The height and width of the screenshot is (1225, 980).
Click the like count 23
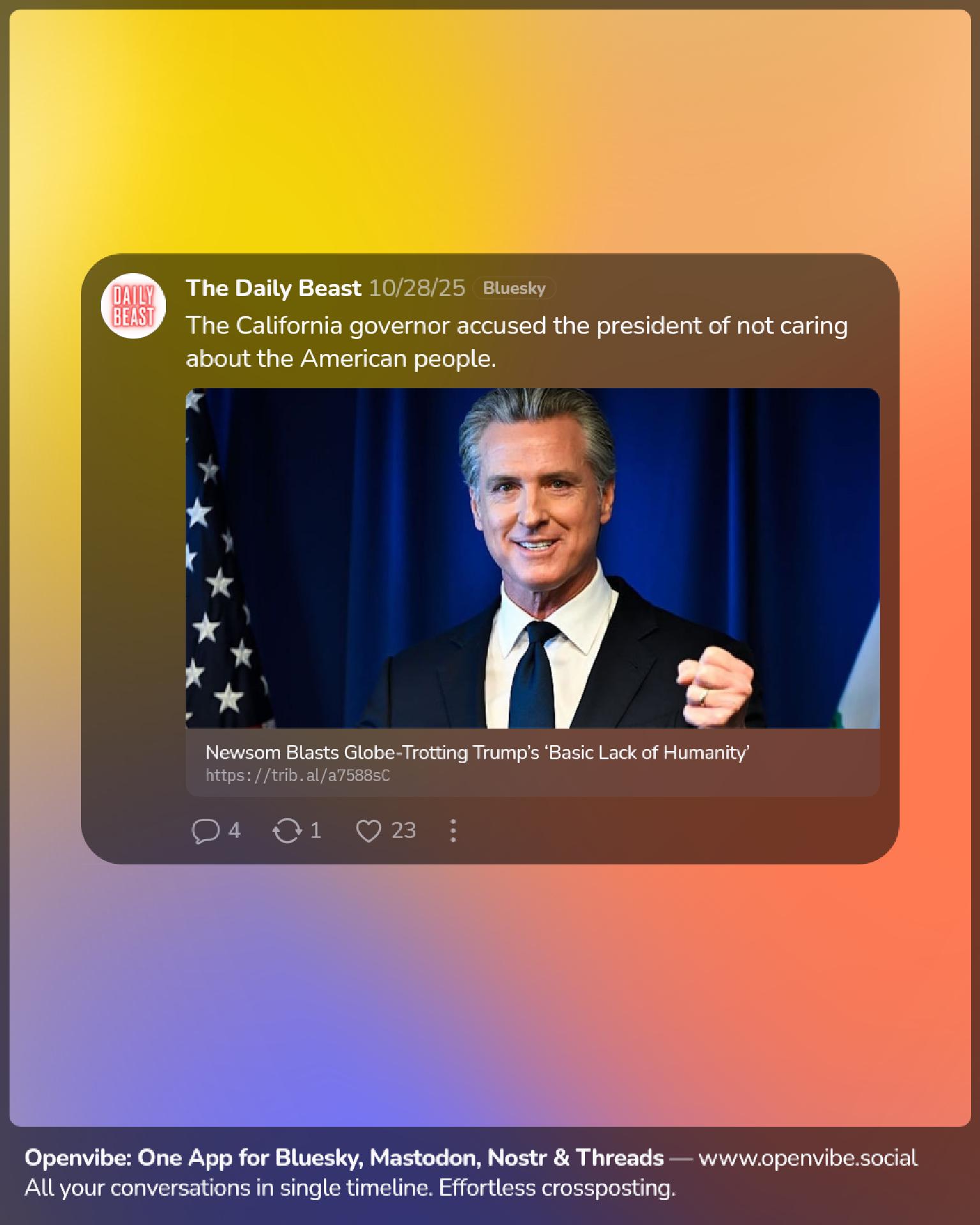click(x=403, y=831)
